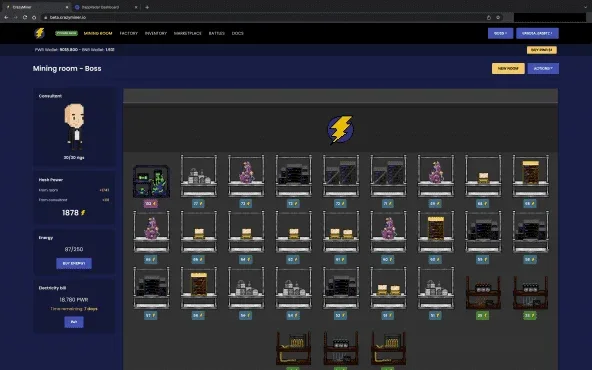This screenshot has height=370, width=592.
Task: Open the Battles page
Action: [x=217, y=33]
